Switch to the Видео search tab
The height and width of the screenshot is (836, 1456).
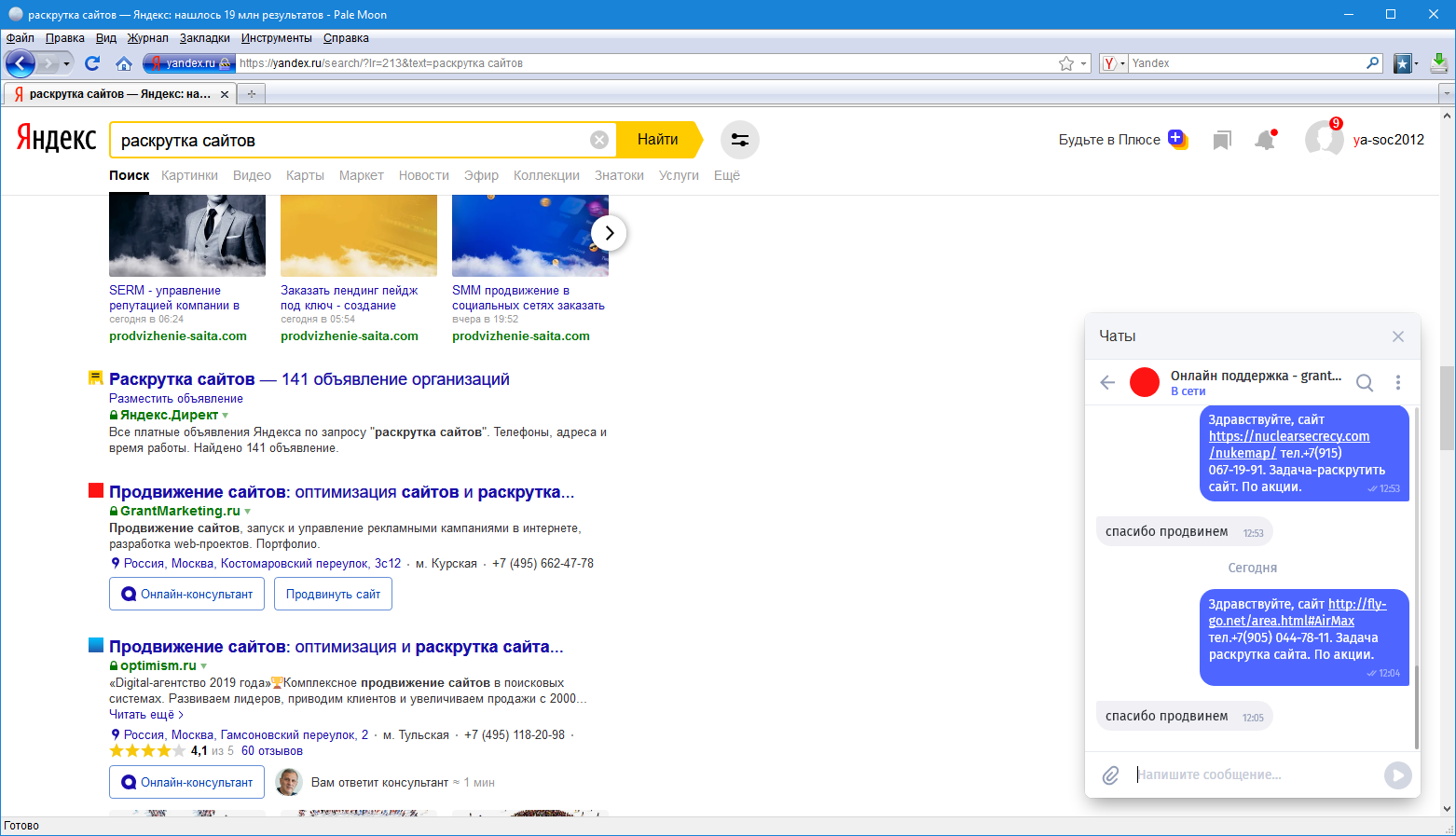252,175
